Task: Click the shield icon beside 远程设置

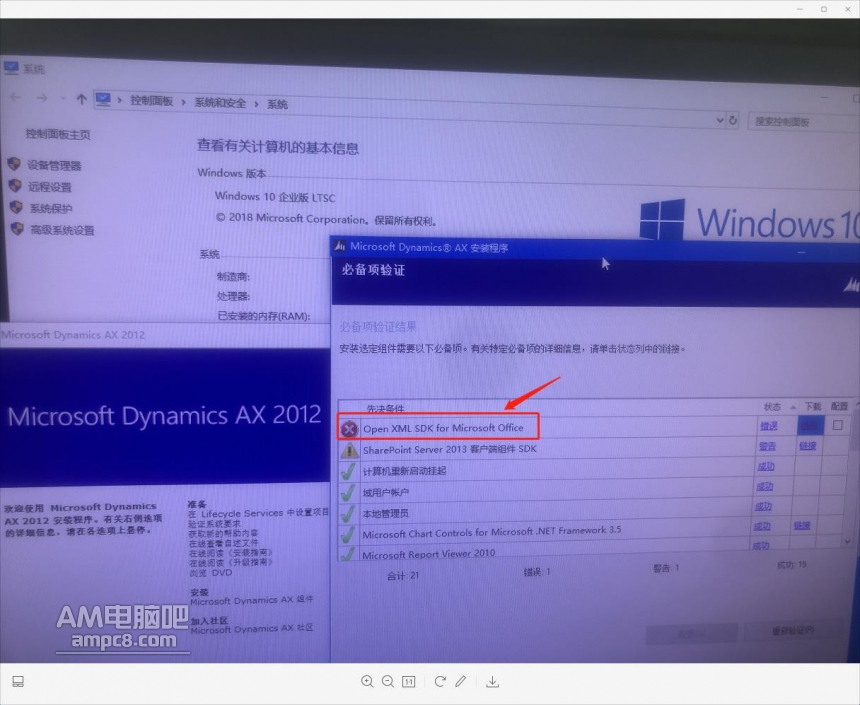Action: click(15, 185)
